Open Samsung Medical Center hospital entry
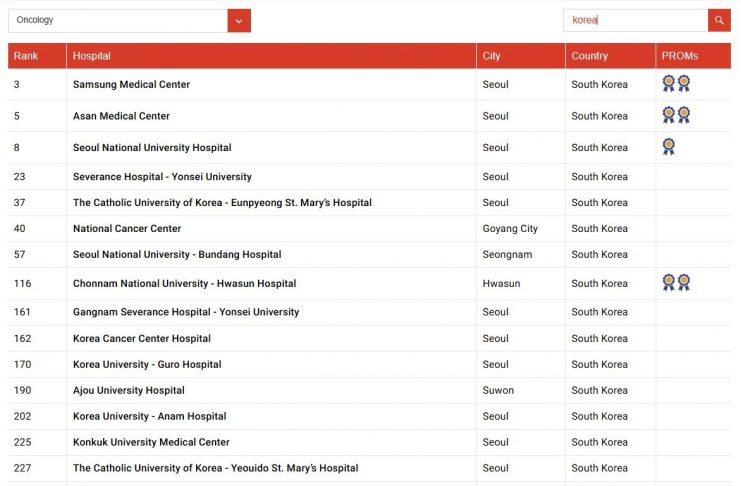 click(x=131, y=85)
